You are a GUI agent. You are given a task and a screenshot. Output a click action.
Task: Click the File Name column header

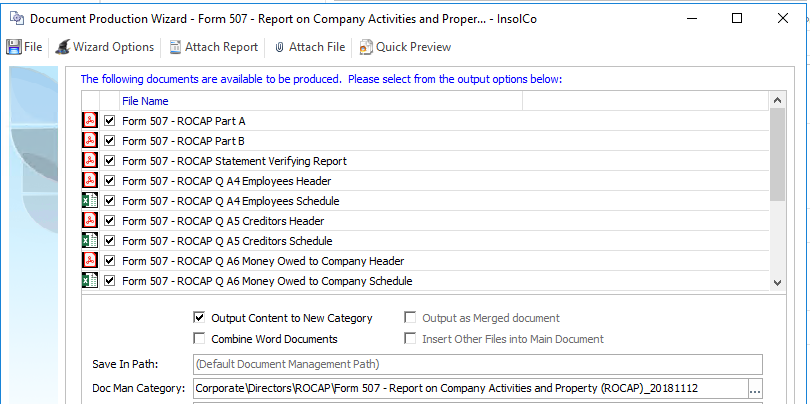[x=320, y=101]
